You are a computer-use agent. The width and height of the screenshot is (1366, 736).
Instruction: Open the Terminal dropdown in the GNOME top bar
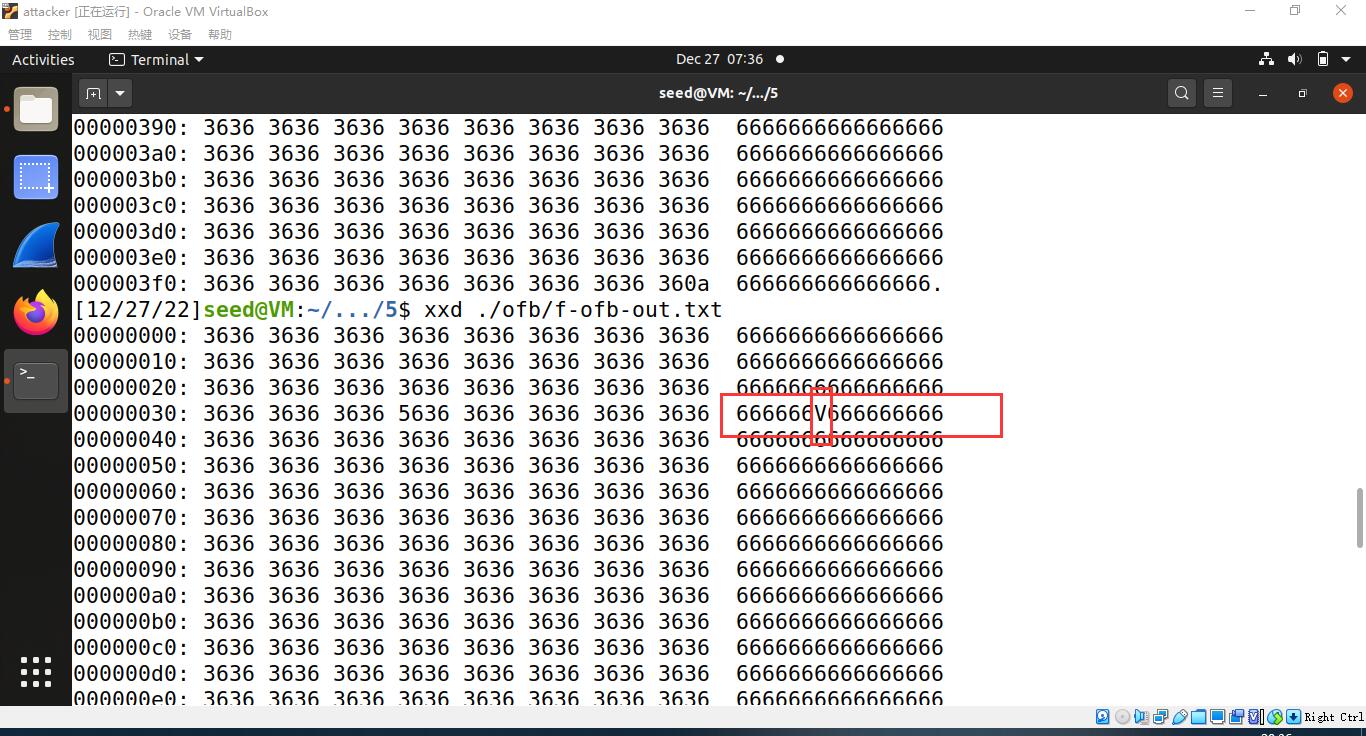[x=156, y=59]
